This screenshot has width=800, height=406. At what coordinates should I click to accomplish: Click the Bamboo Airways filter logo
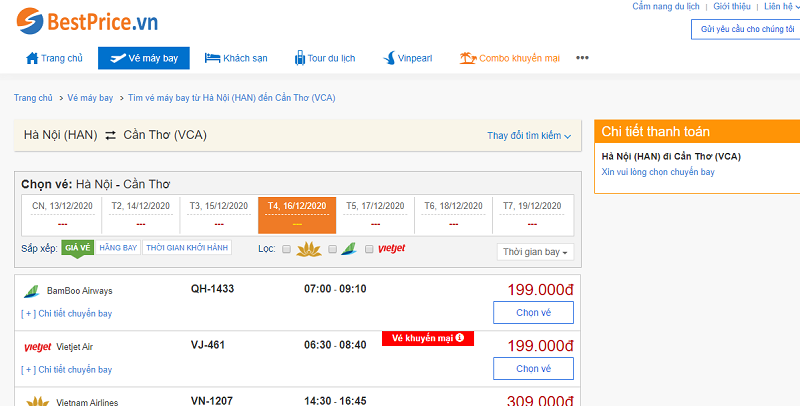349,249
